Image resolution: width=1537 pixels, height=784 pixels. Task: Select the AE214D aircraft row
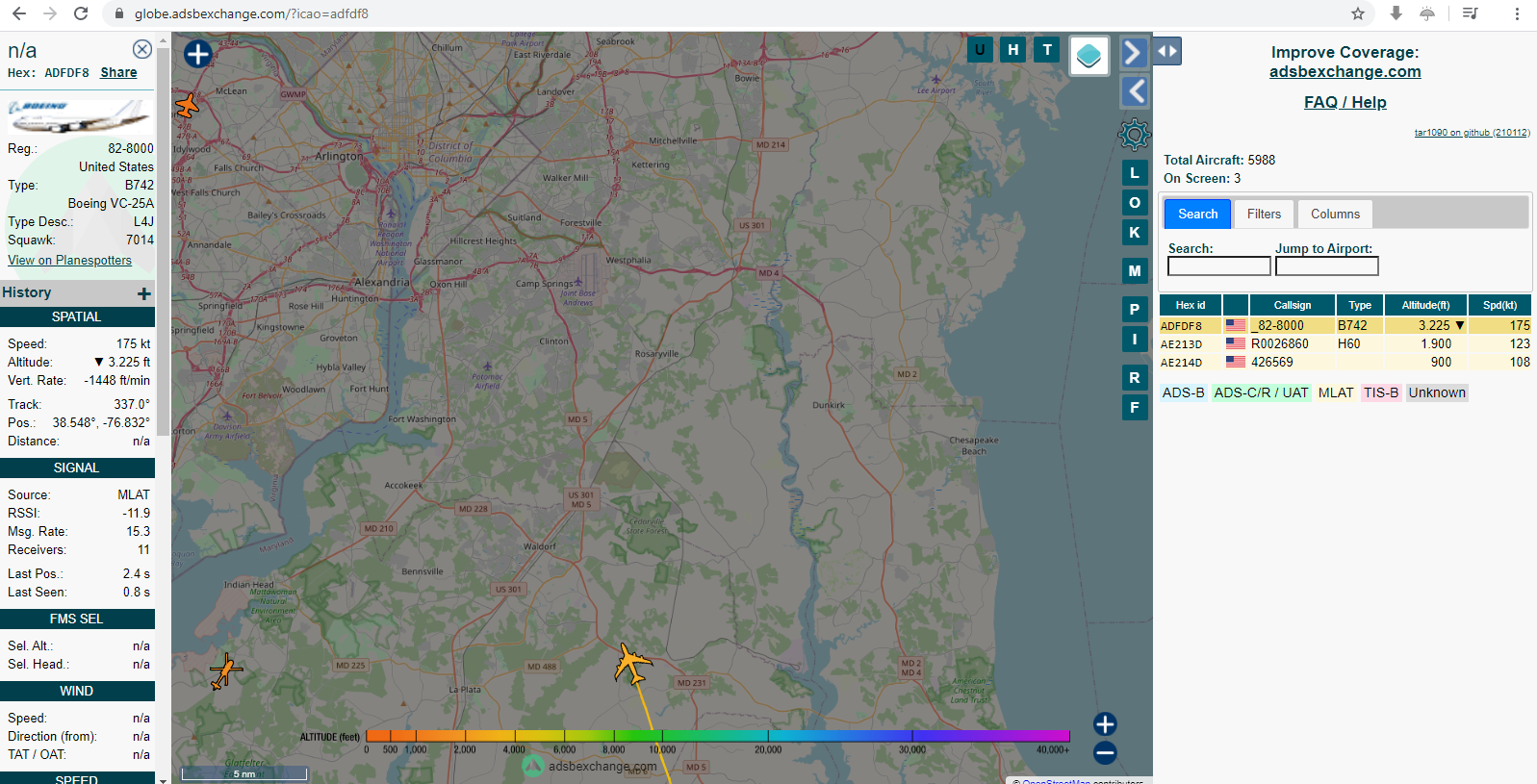tap(1345, 362)
